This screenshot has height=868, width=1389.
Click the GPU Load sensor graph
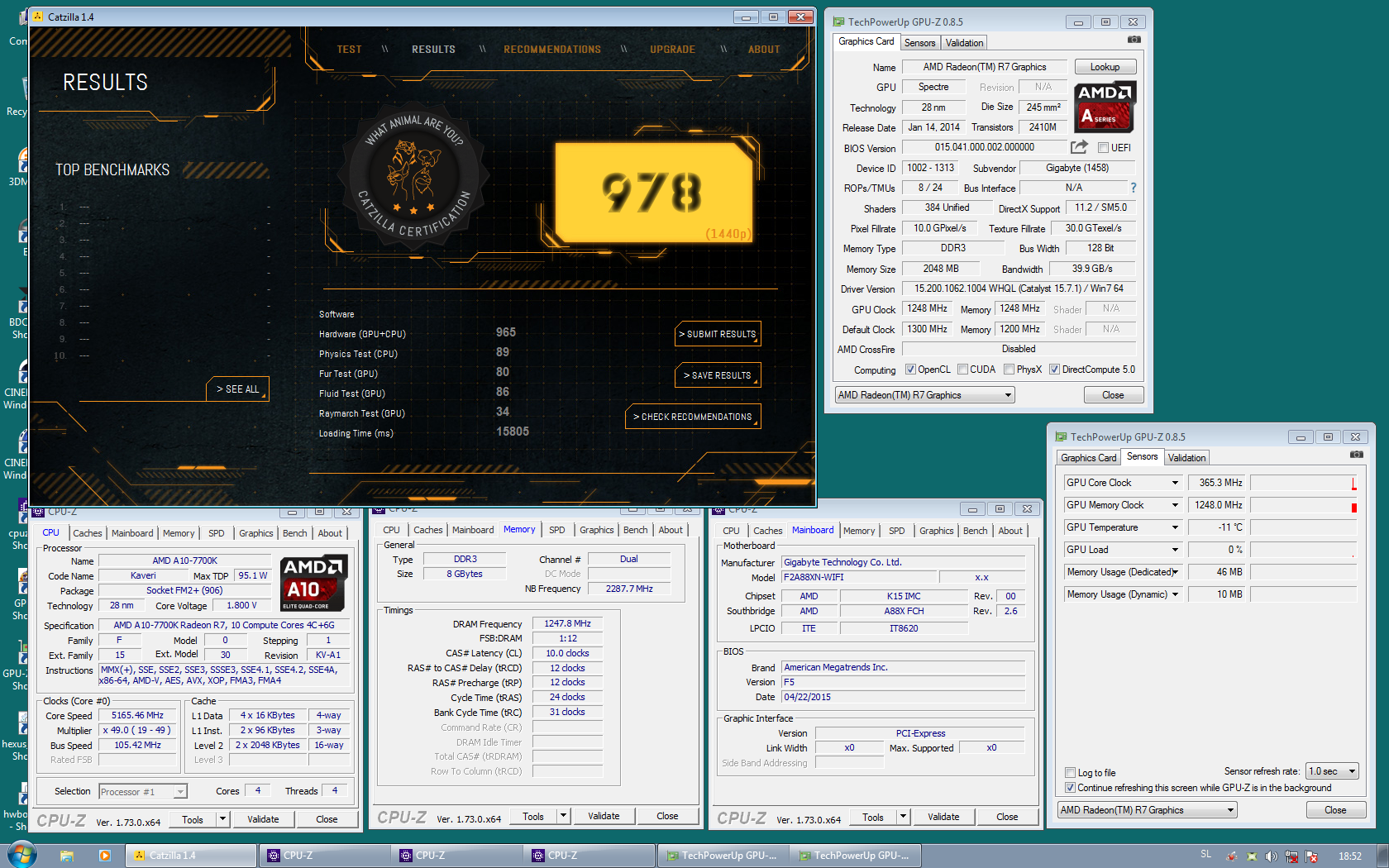tap(1303, 550)
